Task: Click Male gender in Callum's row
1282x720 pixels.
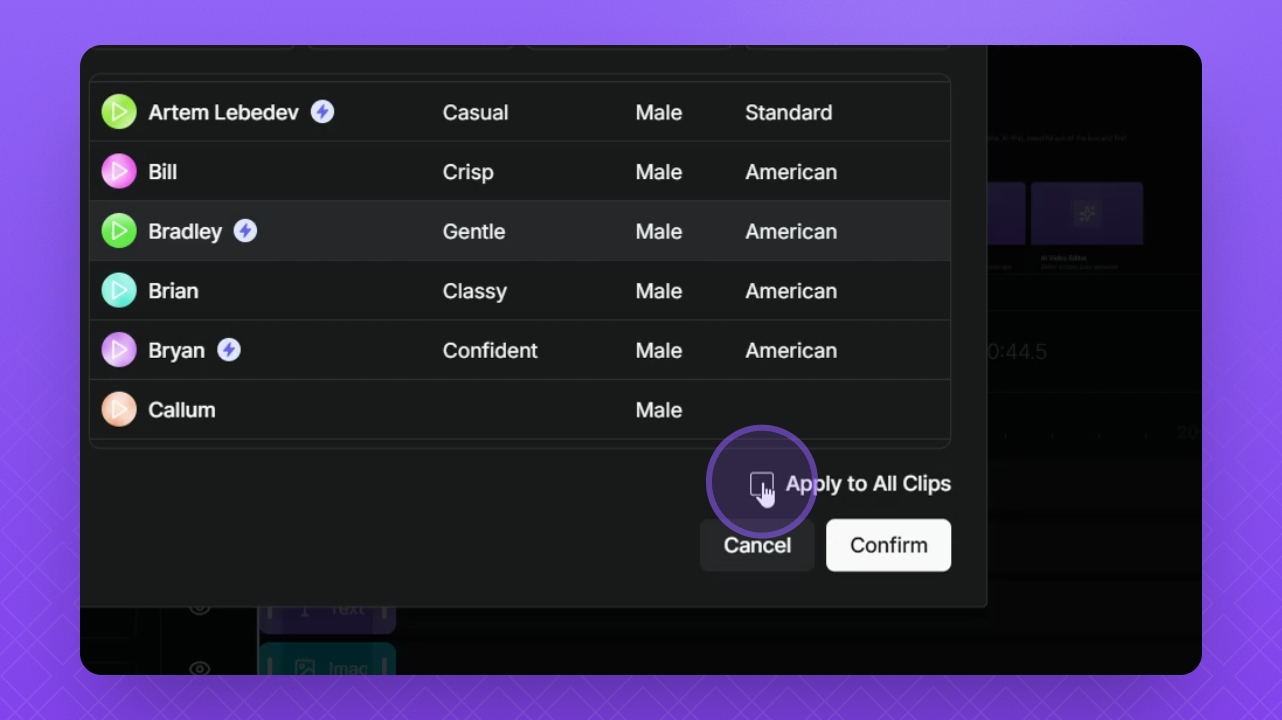Action: (659, 410)
